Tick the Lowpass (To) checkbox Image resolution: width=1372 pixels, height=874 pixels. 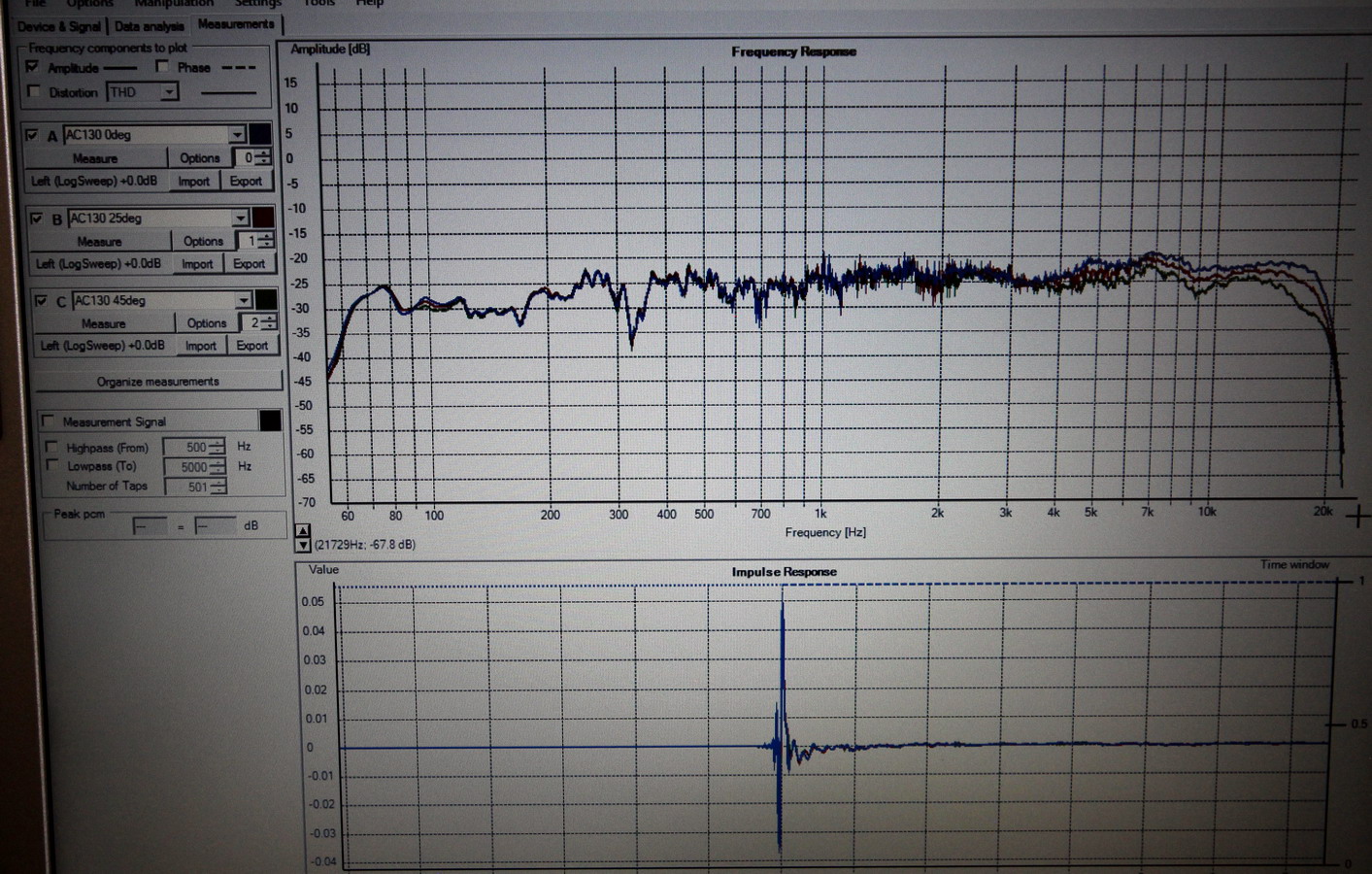tap(51, 466)
